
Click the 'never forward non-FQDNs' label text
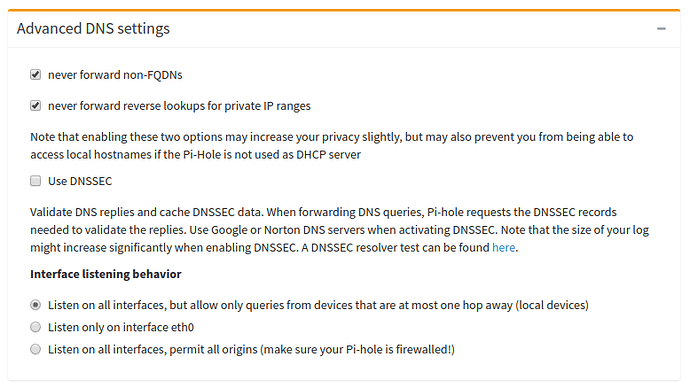tap(115, 75)
